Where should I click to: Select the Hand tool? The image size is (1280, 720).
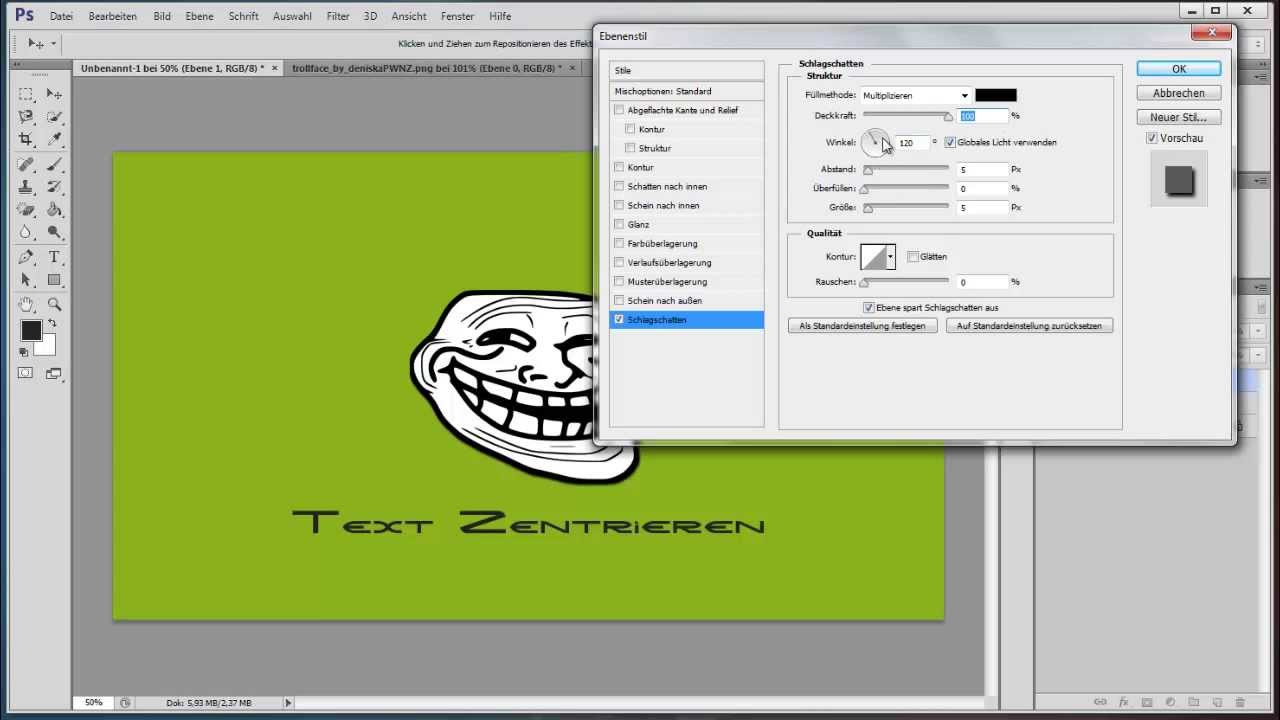click(x=26, y=304)
